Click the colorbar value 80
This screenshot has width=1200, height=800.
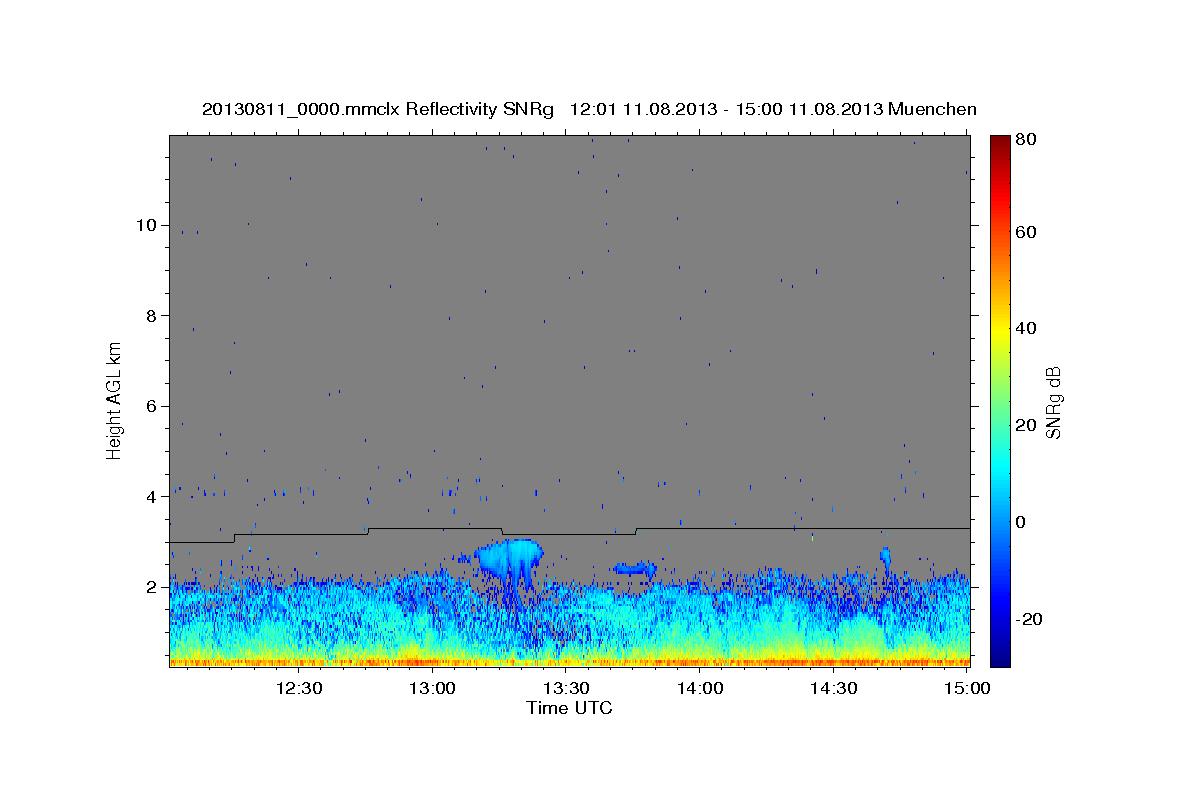[1026, 140]
